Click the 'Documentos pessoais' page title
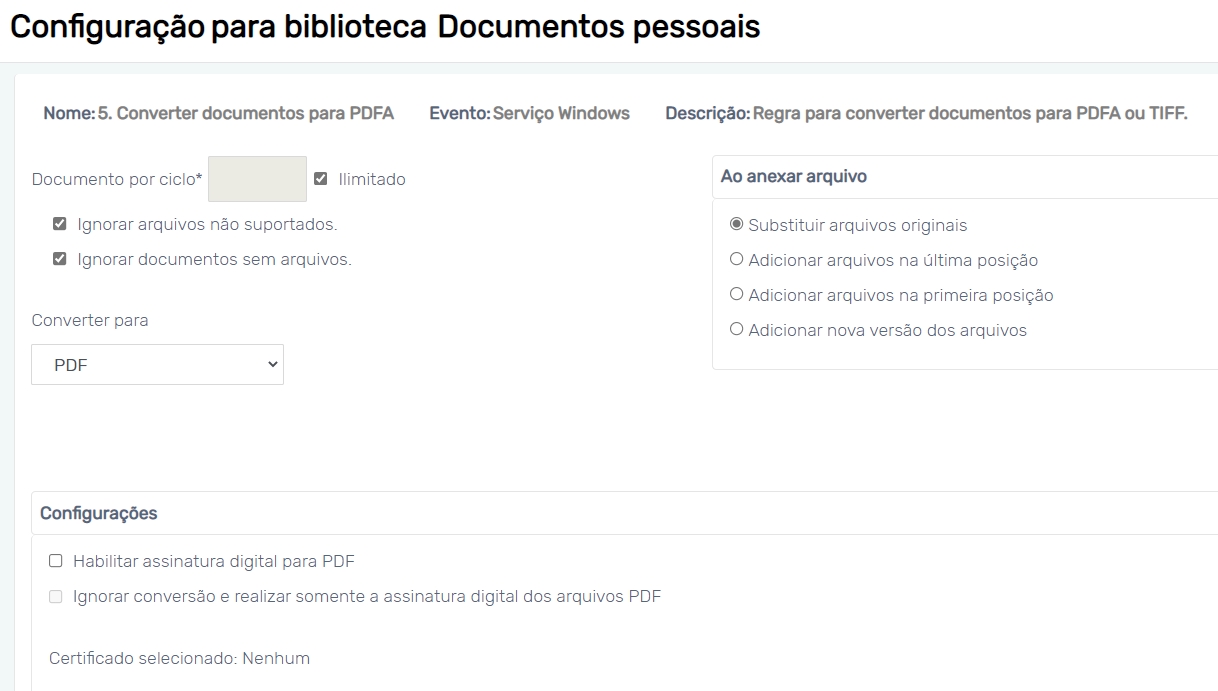Screen dimensions: 1218x691 tap(598, 26)
